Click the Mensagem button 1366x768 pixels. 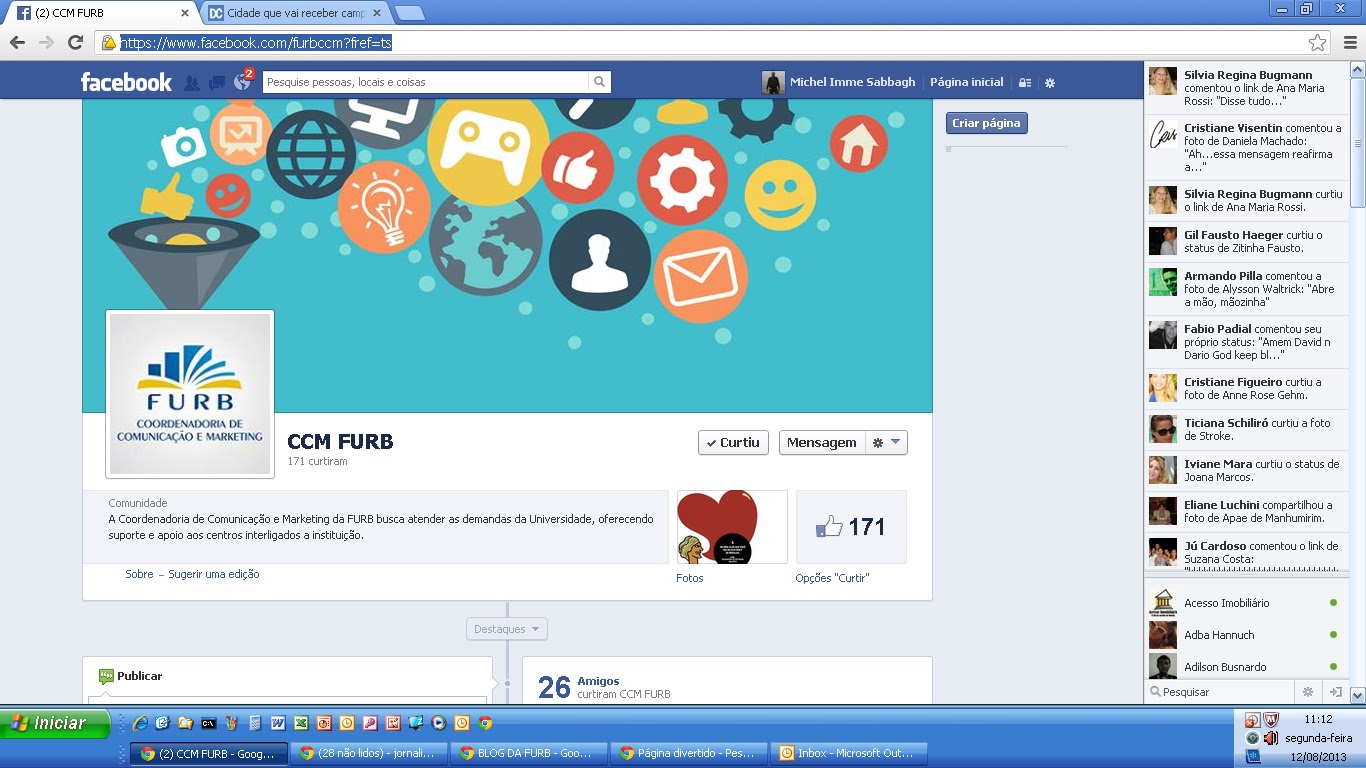tap(822, 442)
